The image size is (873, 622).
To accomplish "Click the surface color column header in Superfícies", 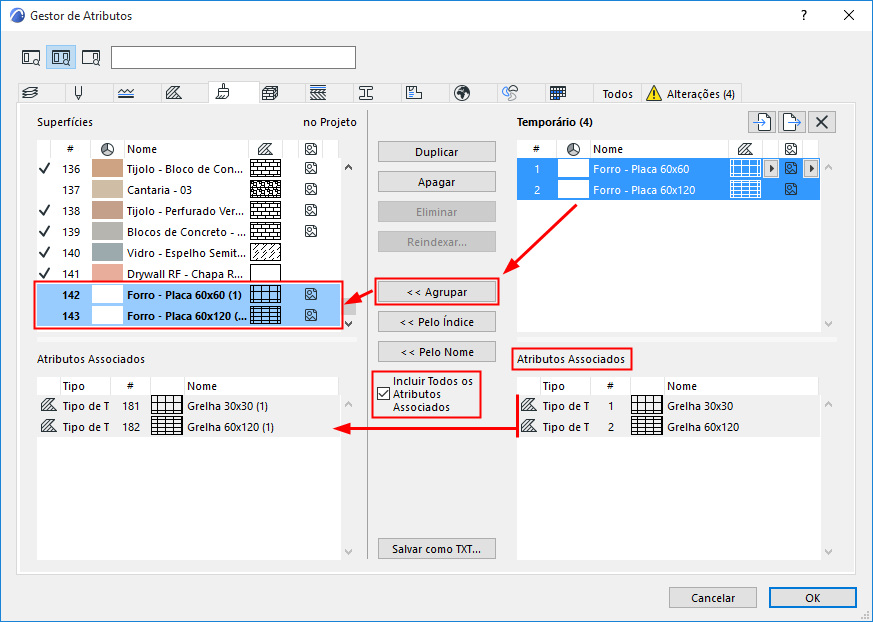I will click(107, 149).
